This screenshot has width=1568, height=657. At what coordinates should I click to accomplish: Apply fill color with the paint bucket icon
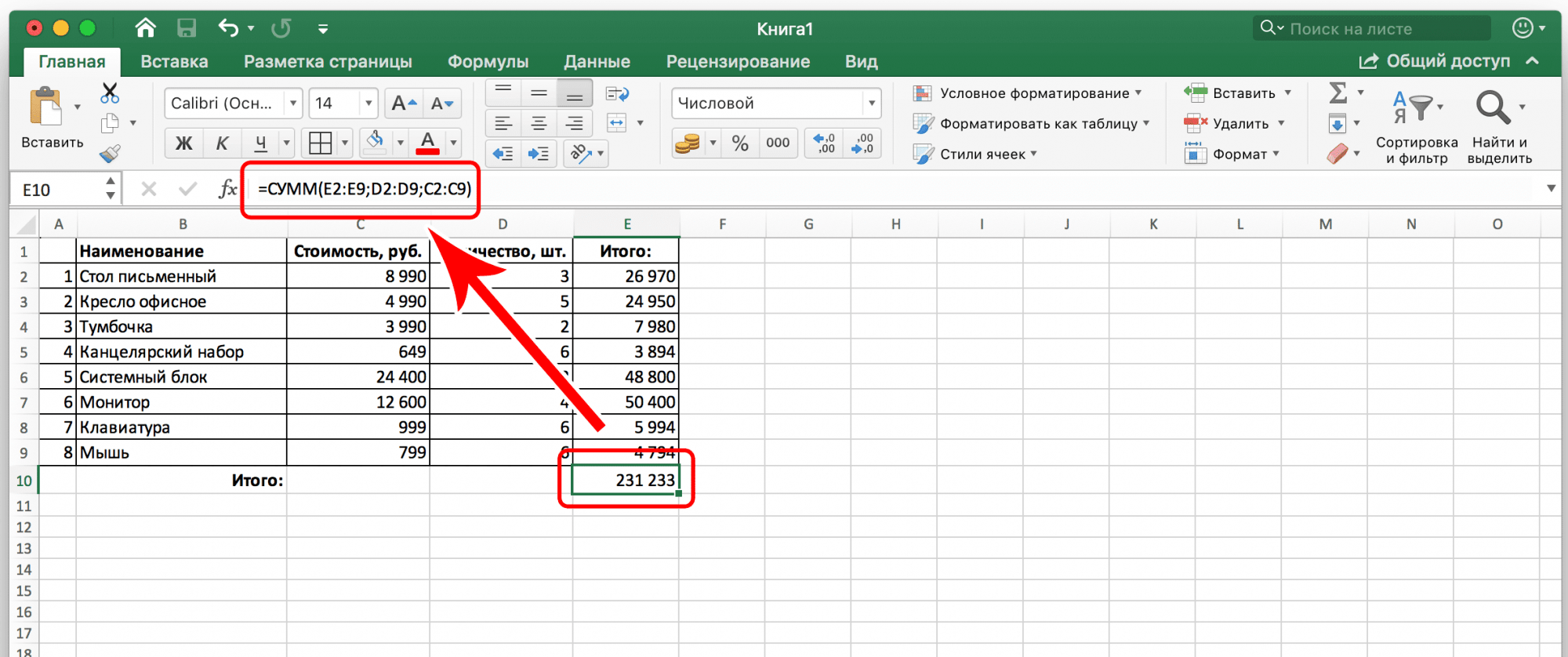tap(376, 142)
